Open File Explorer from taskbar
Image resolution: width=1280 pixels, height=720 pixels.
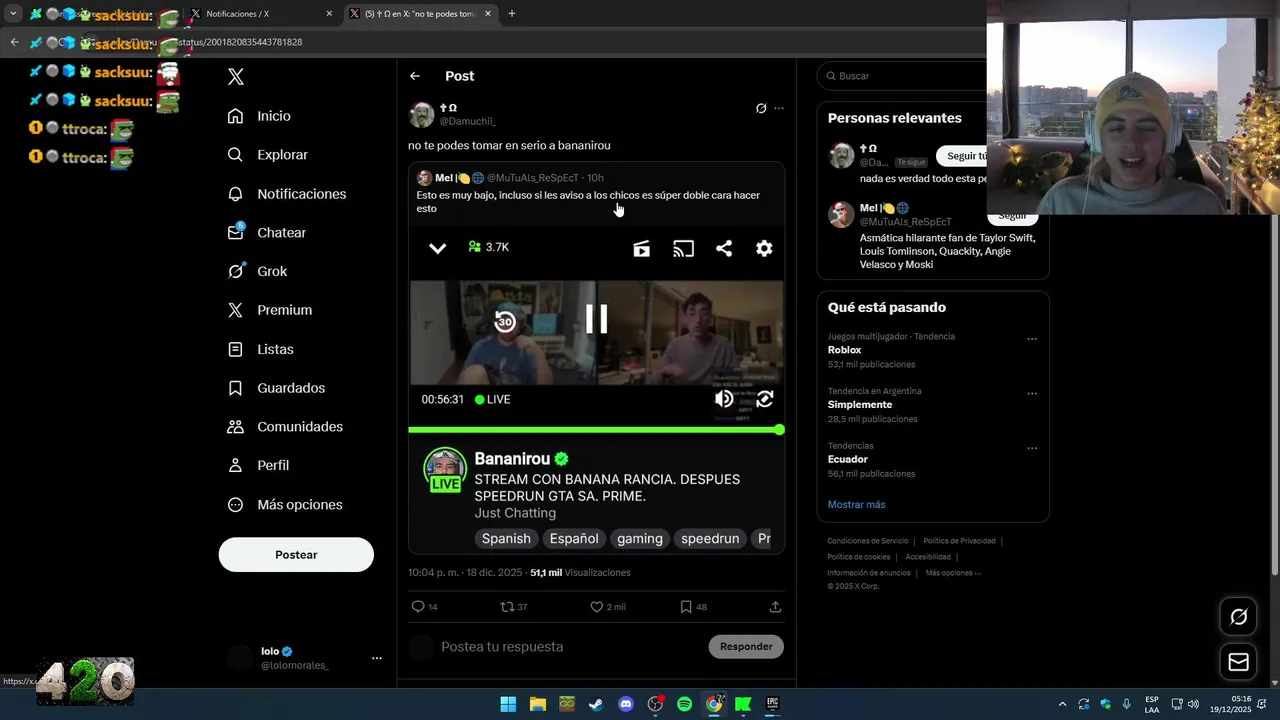(538, 704)
